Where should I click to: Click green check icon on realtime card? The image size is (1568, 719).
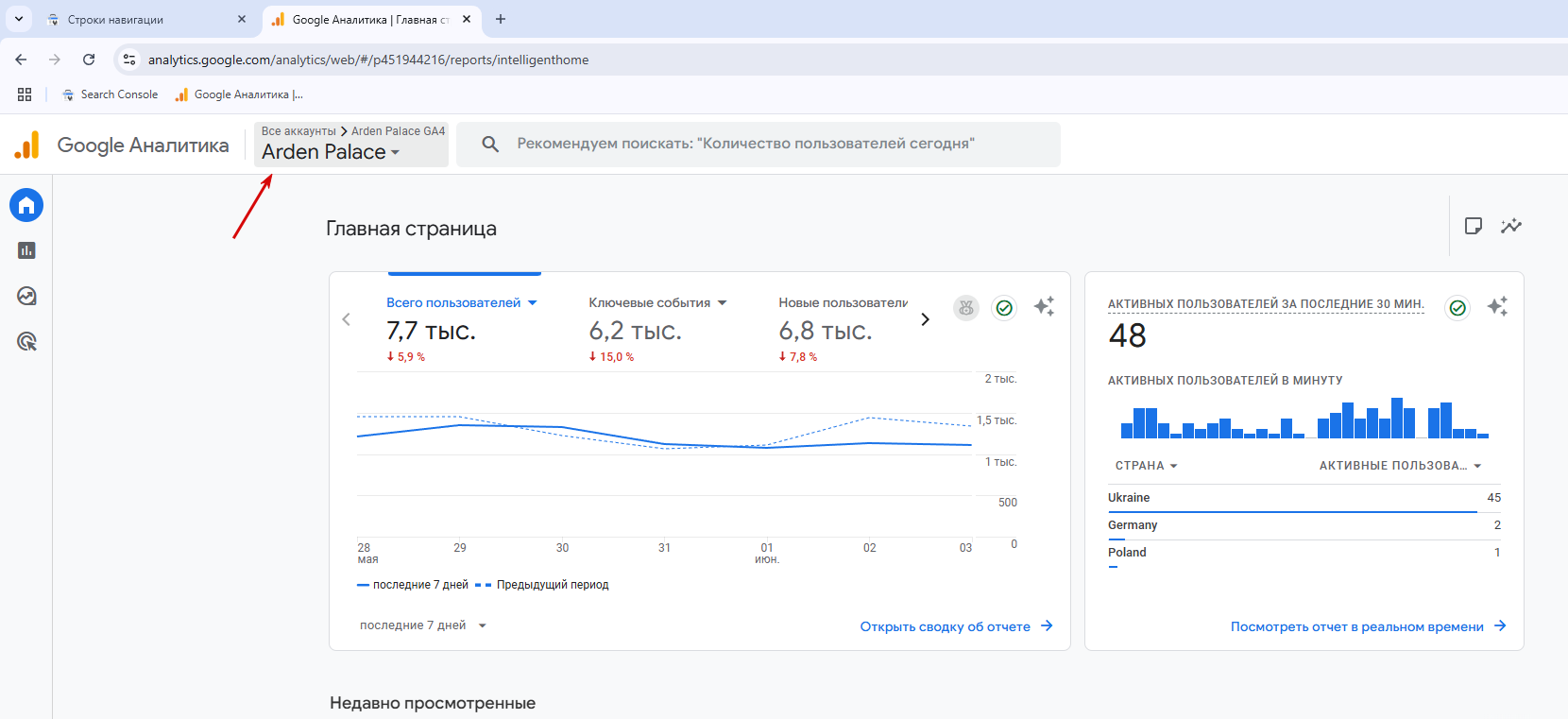click(x=1457, y=307)
